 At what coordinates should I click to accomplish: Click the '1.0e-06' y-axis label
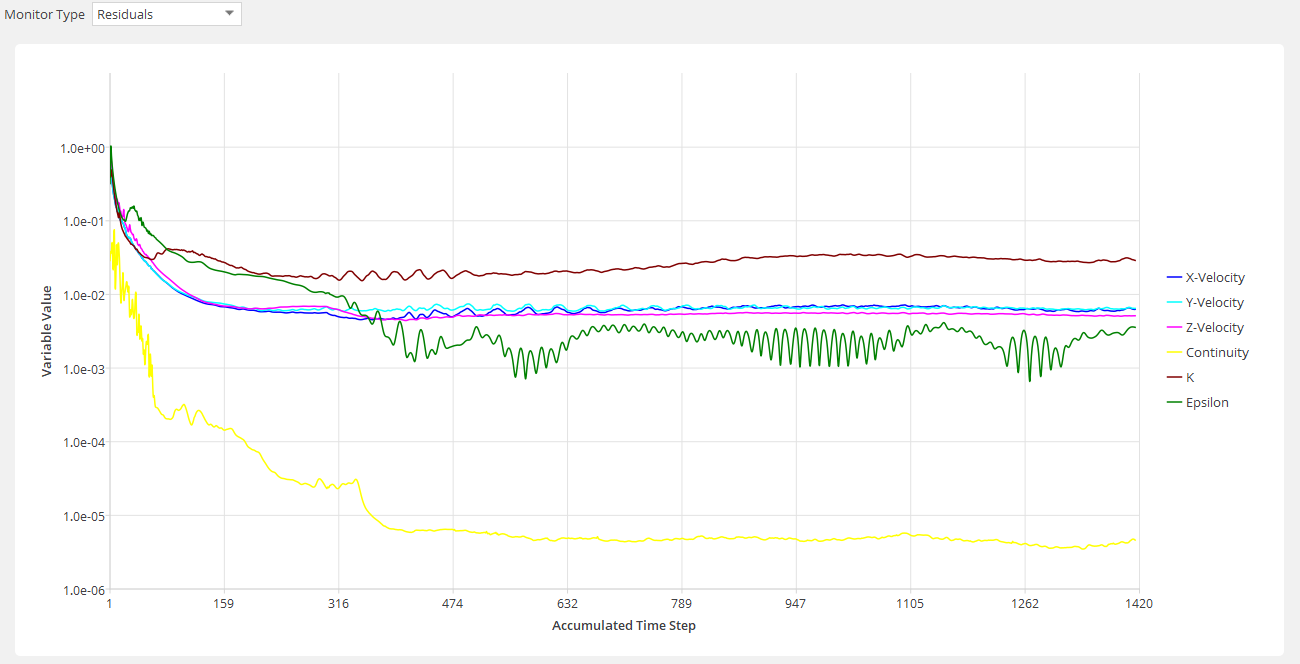(82, 590)
